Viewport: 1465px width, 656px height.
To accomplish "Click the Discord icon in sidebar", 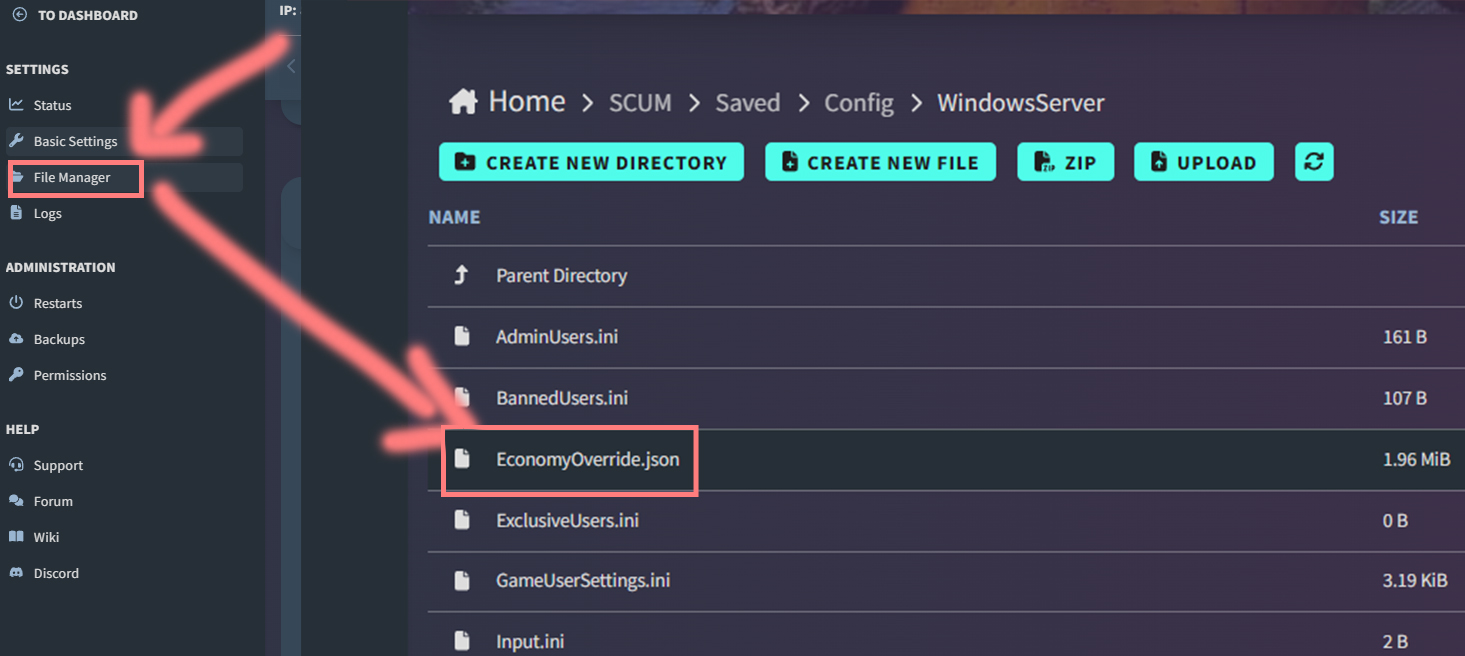I will [x=16, y=573].
